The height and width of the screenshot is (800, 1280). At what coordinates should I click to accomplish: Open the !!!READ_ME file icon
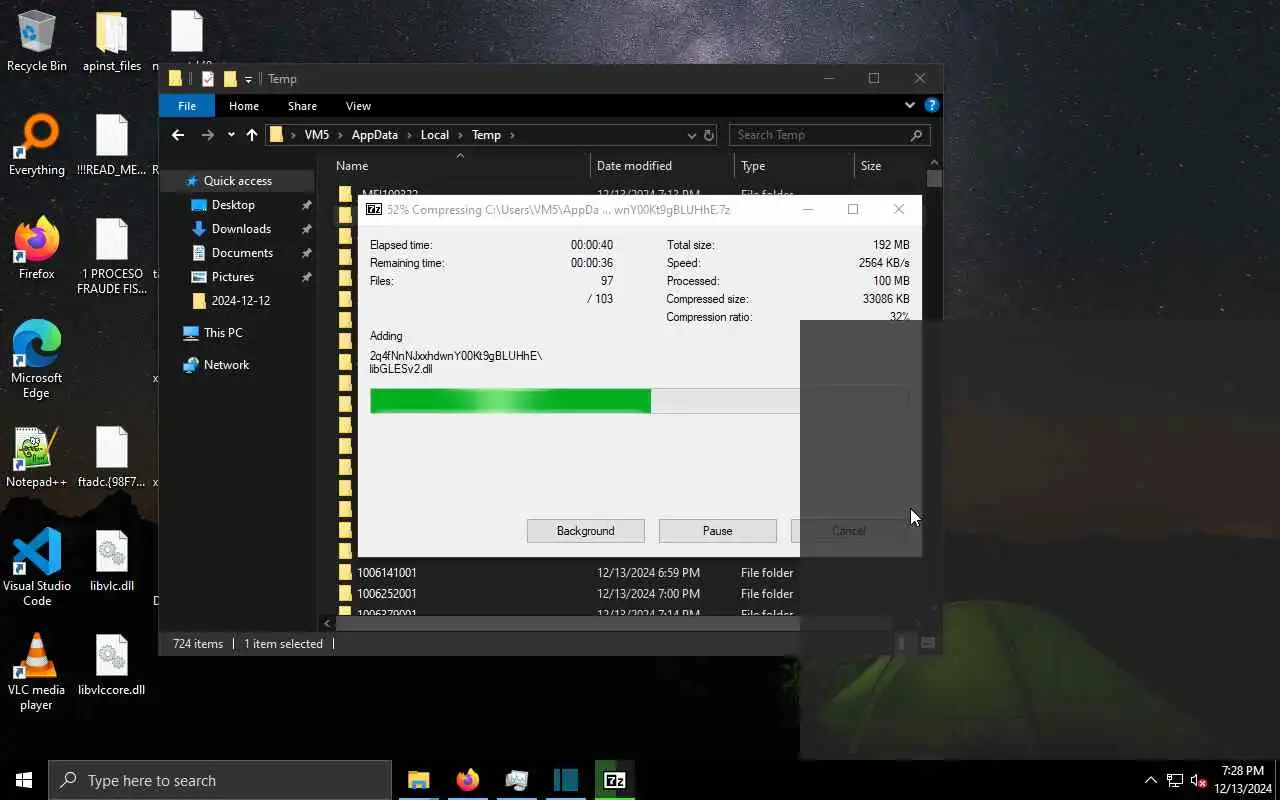[111, 145]
